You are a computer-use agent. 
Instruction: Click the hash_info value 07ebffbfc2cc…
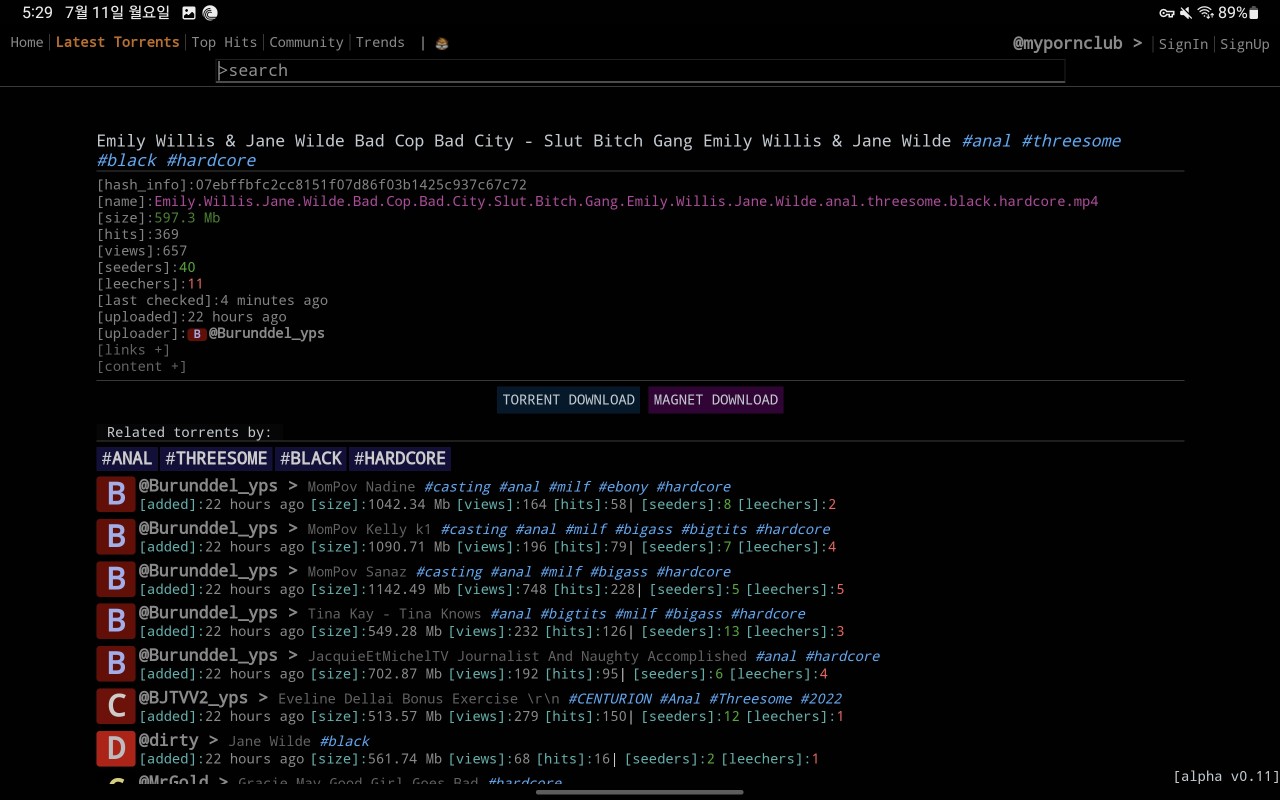361,185
